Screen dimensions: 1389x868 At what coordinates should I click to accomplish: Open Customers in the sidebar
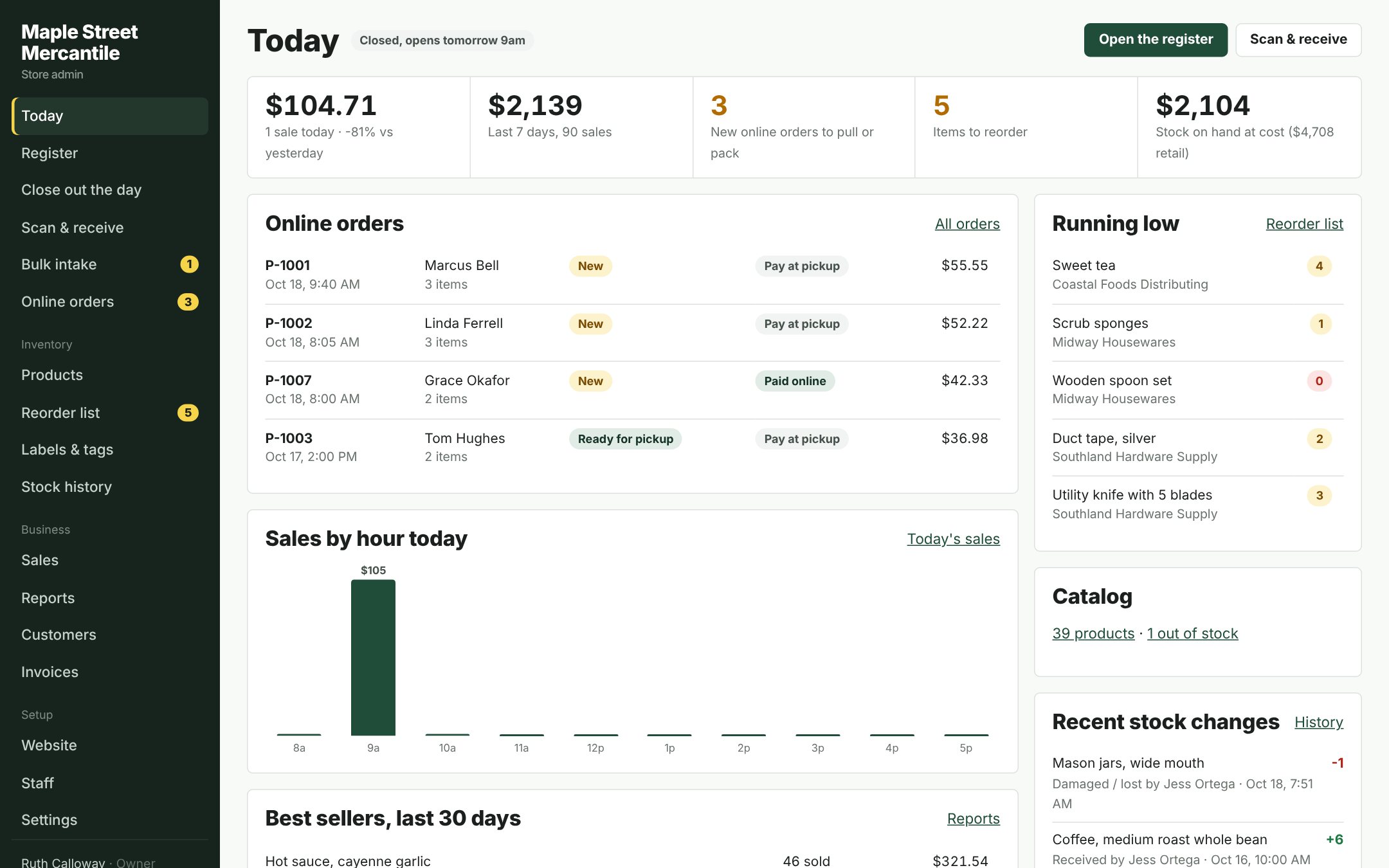(x=110, y=635)
